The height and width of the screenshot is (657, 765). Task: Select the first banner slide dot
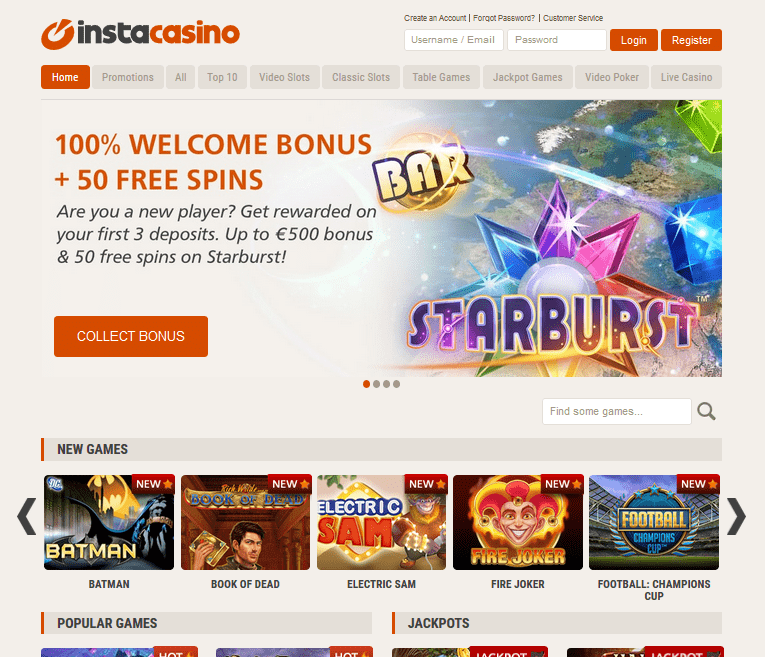pos(366,384)
